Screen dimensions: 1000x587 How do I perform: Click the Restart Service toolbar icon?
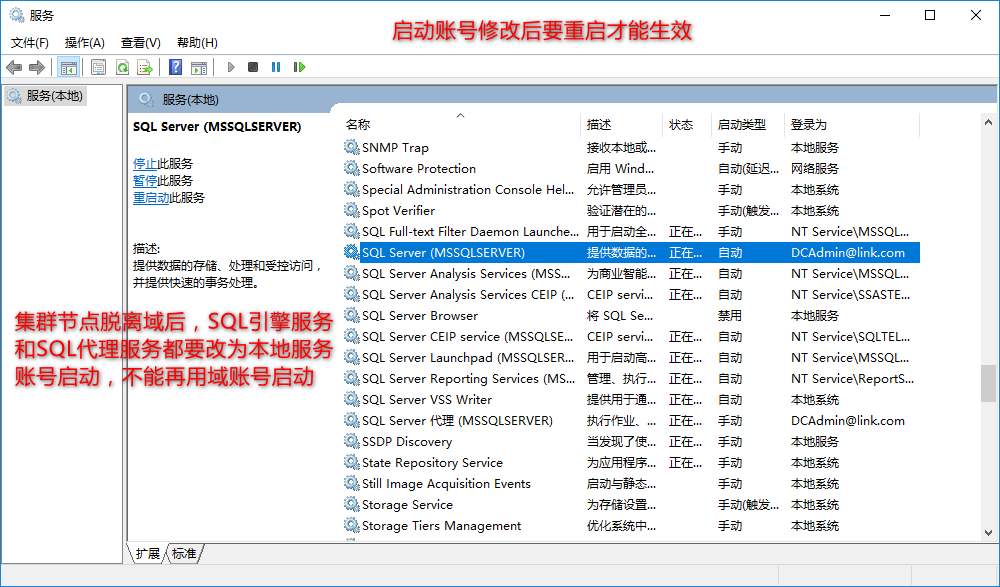299,67
